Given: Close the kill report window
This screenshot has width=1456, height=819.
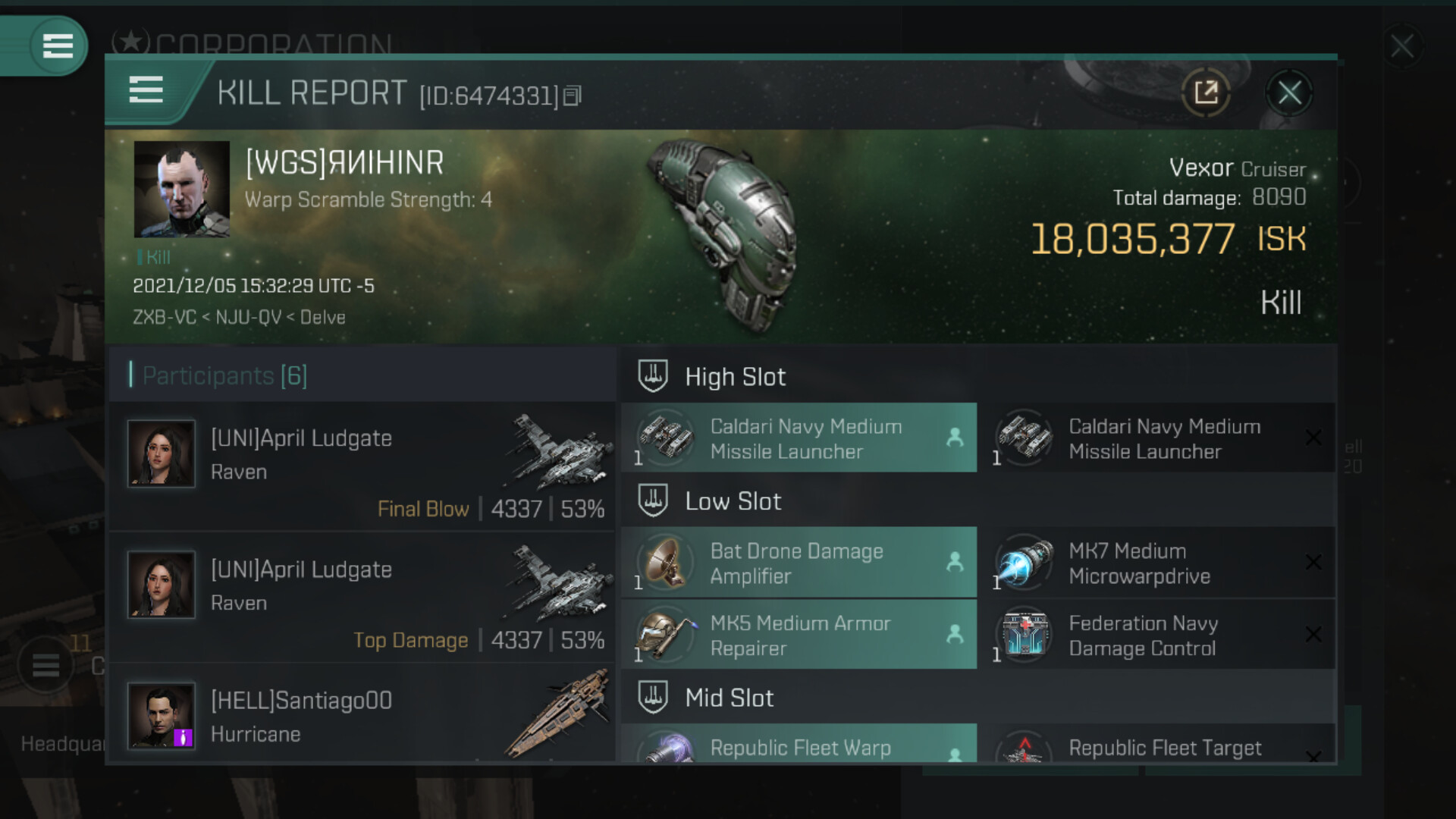Looking at the screenshot, I should 1289,93.
